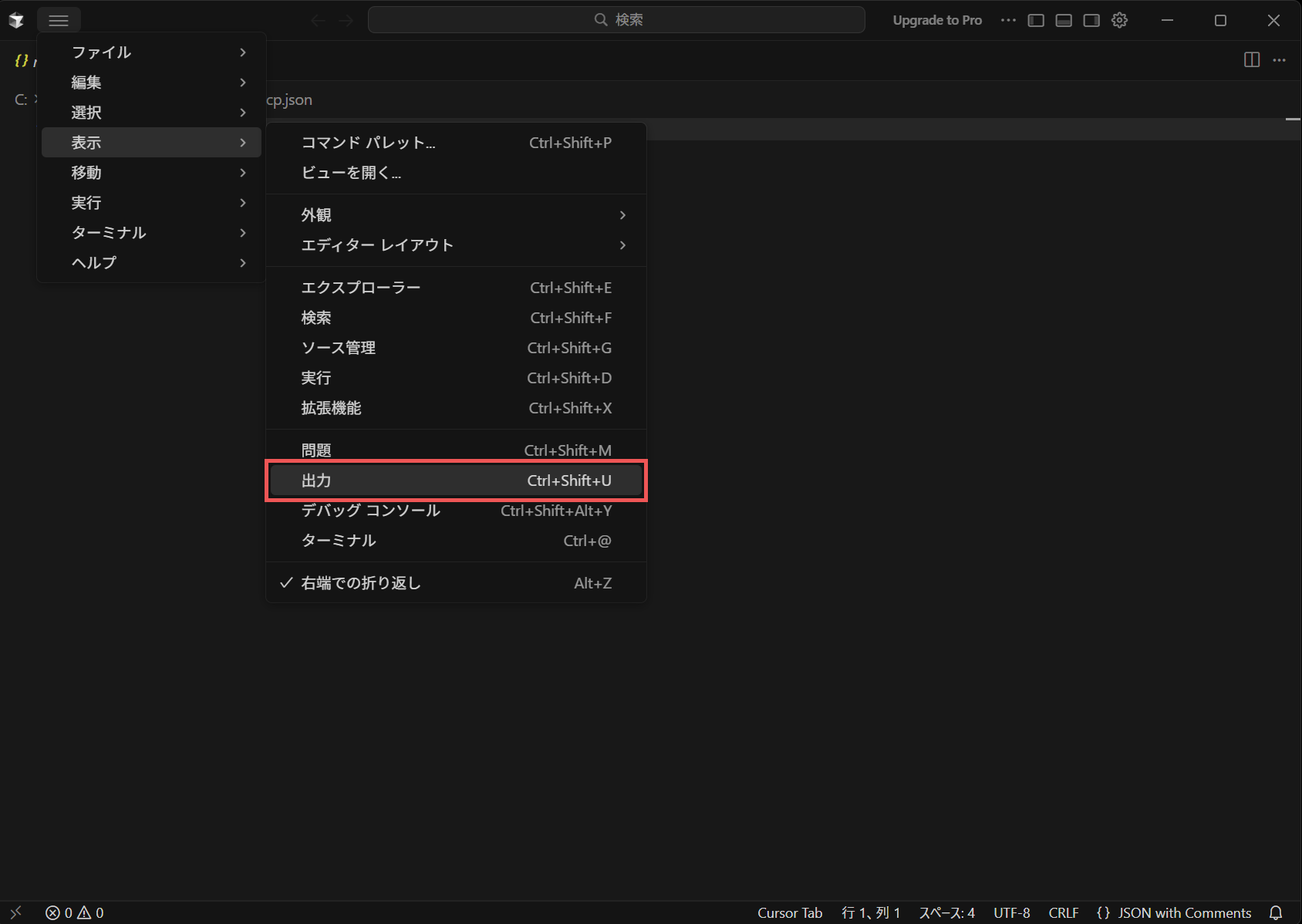Toggle the primary sidebar layout icon

(x=1036, y=21)
